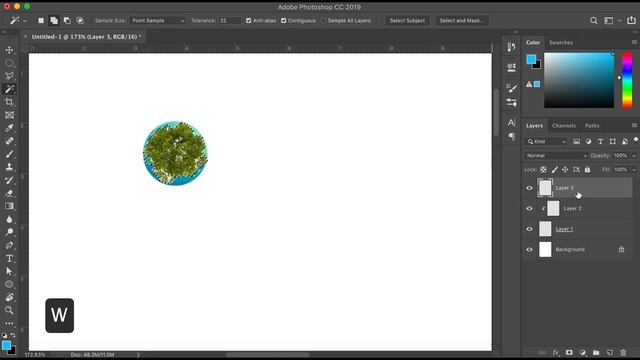The height and width of the screenshot is (360, 640).
Task: Select the Eyedropper tool
Action: pos(9,128)
